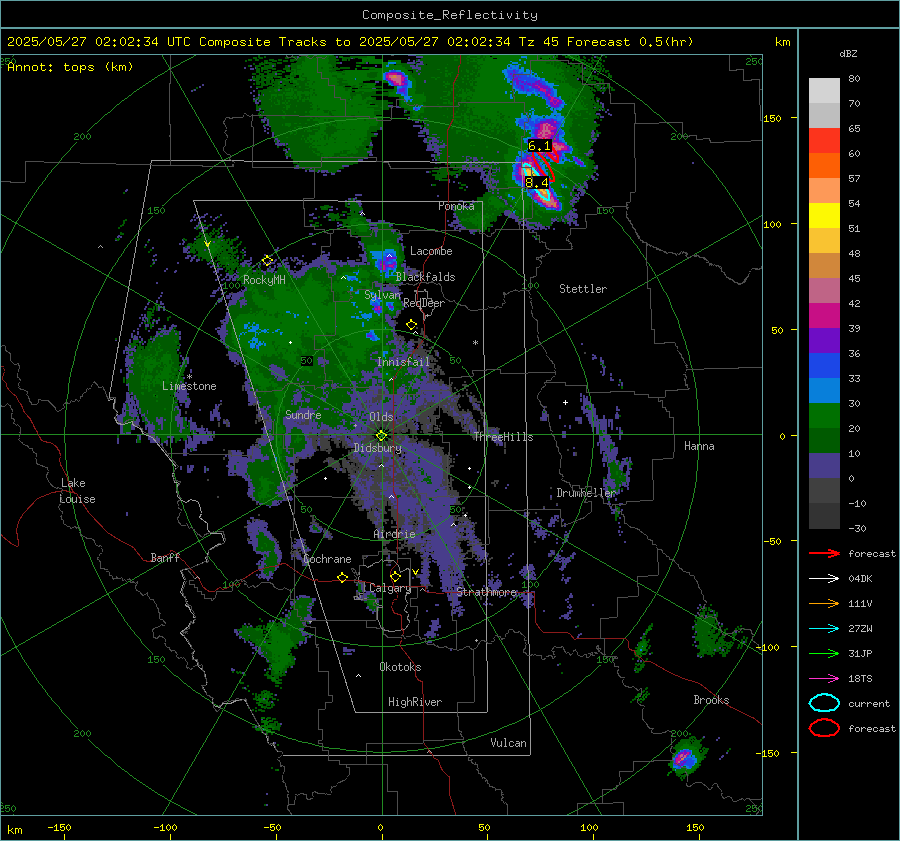Click the Ponoka city label

click(x=456, y=206)
